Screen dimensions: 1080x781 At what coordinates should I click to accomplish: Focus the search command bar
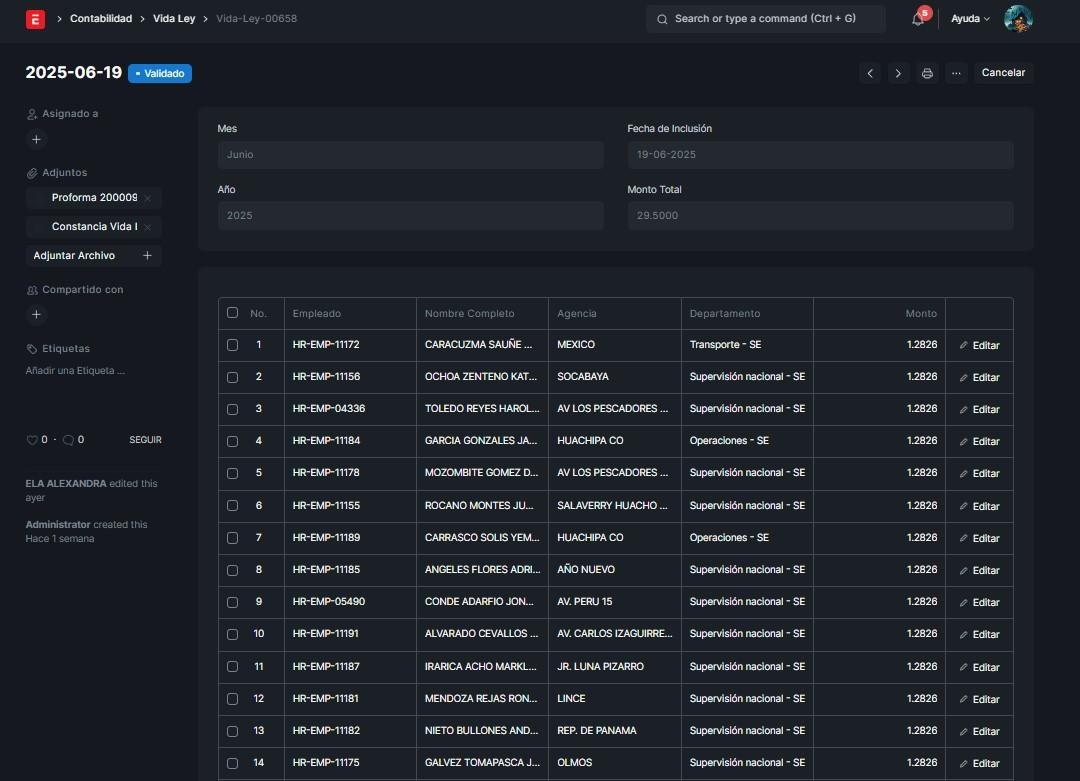[x=765, y=19]
